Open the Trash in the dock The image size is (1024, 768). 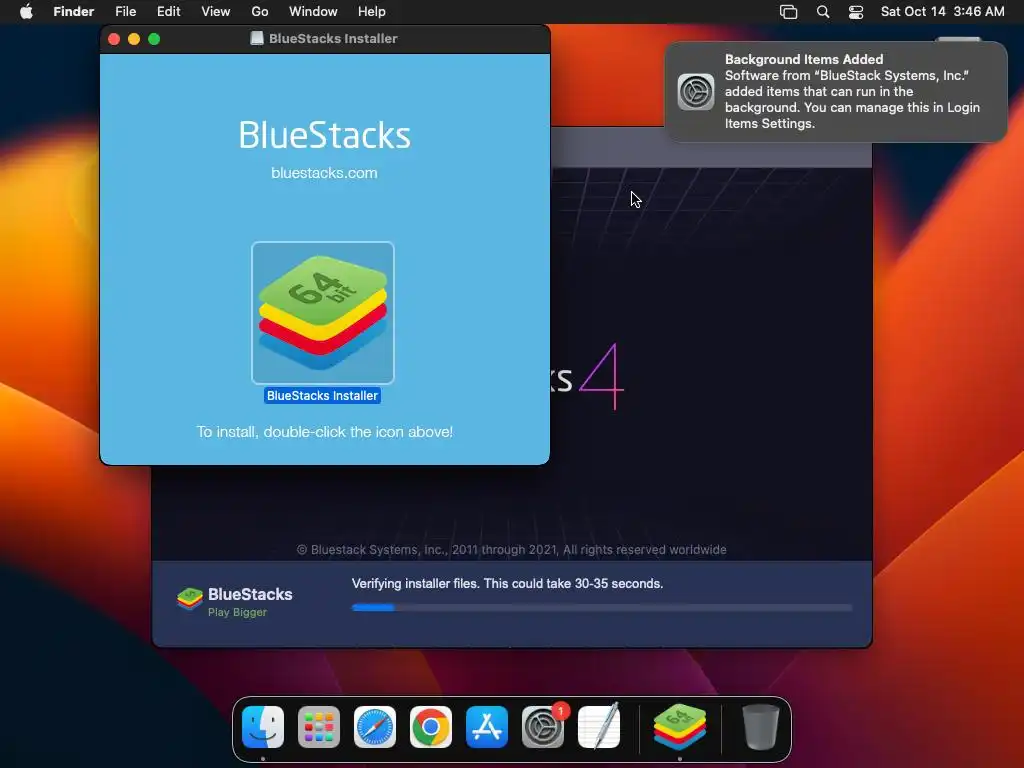coord(761,727)
